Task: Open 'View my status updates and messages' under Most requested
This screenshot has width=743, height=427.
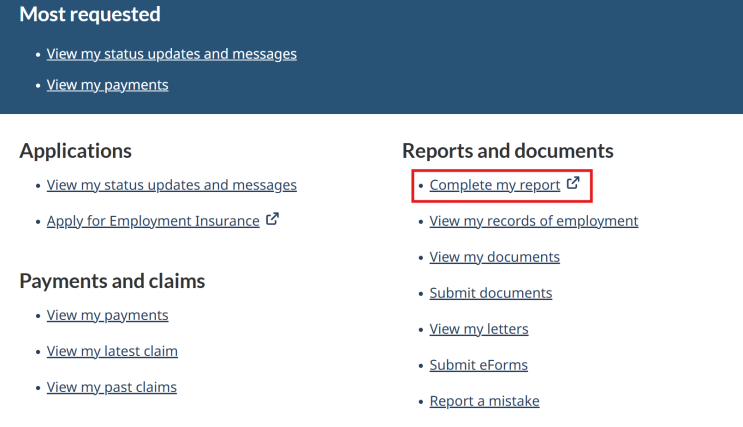Action: (172, 54)
